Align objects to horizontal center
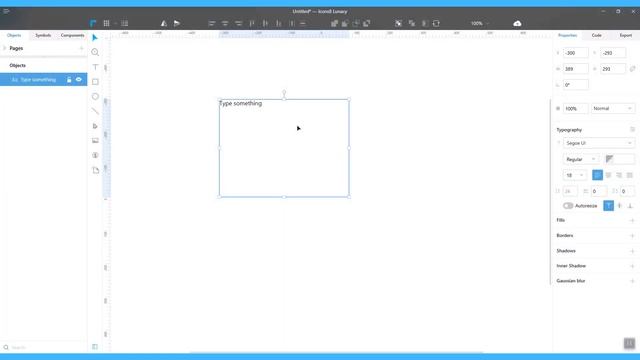This screenshot has height=360, width=640. [x=225, y=23]
